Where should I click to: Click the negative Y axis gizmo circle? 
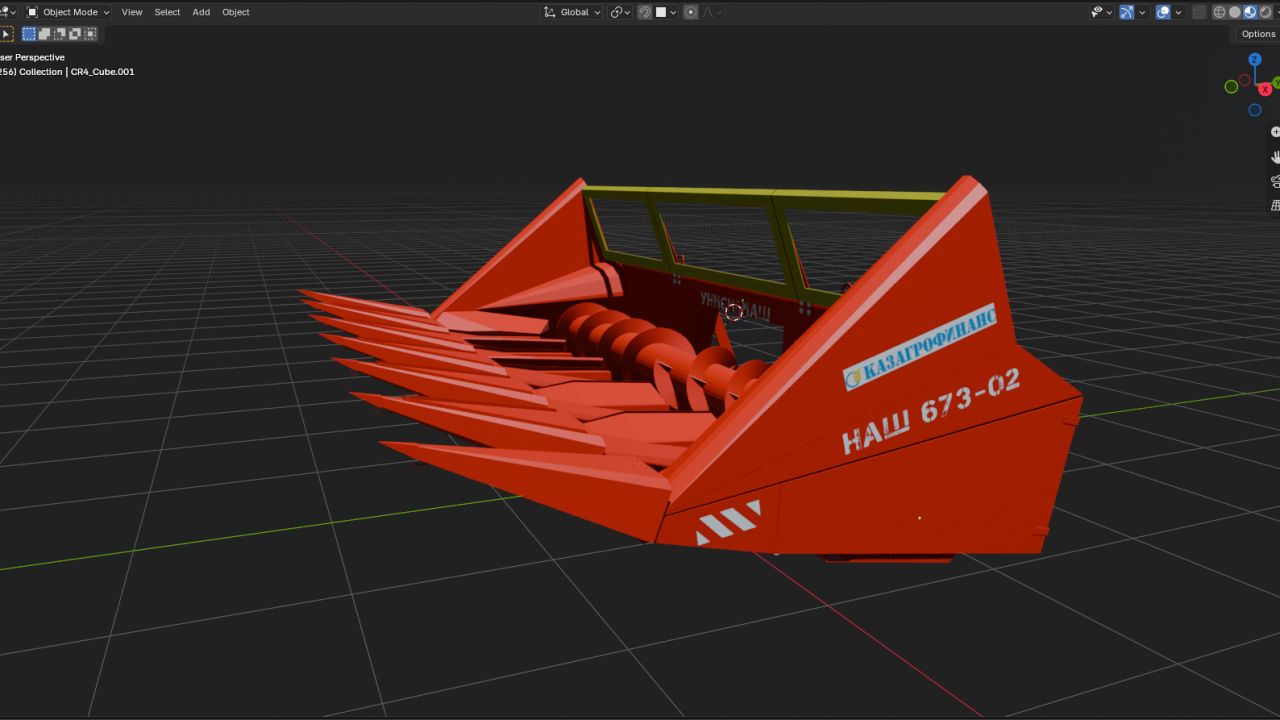(1231, 87)
